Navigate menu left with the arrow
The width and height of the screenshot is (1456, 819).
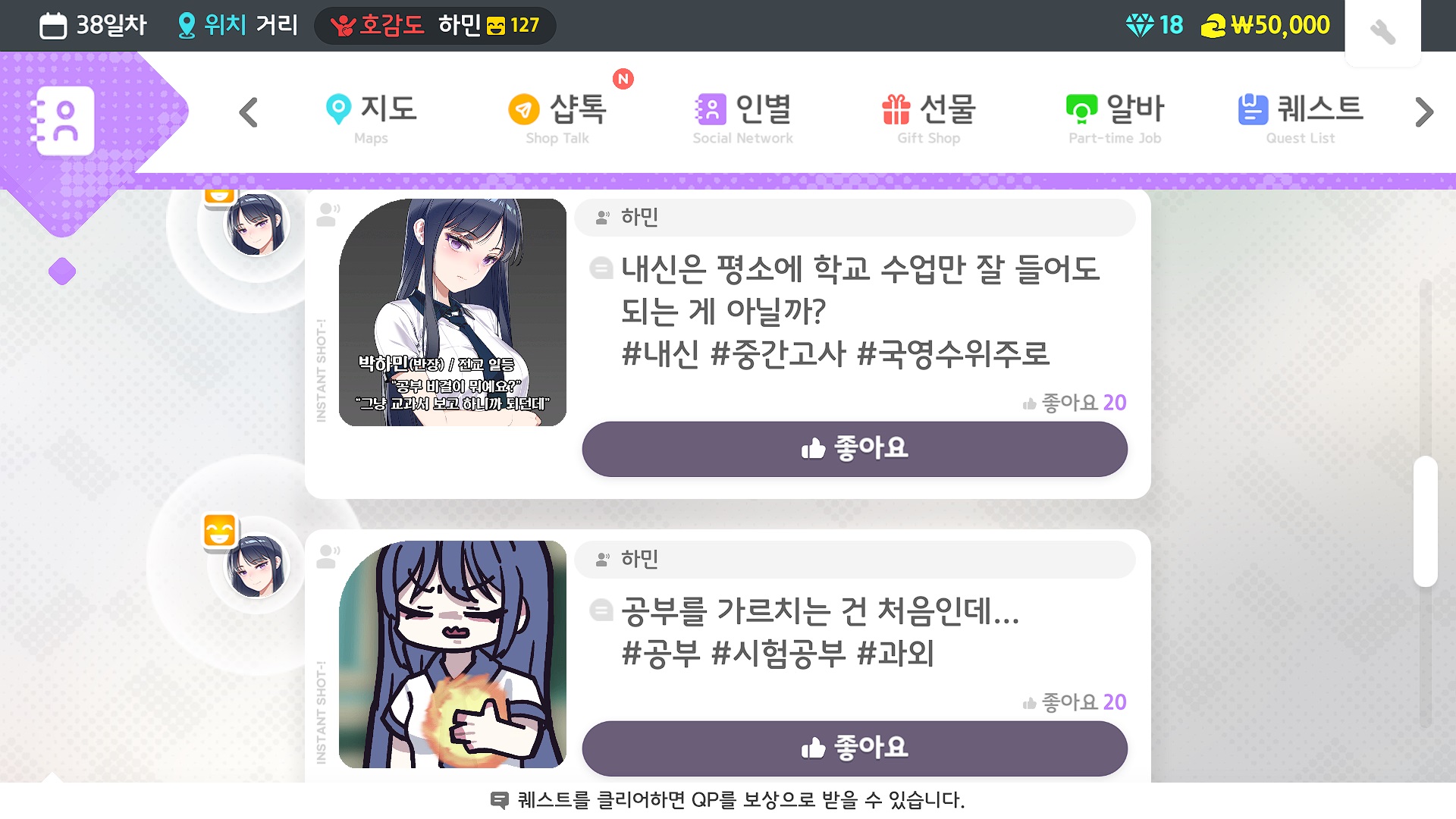coord(248,112)
